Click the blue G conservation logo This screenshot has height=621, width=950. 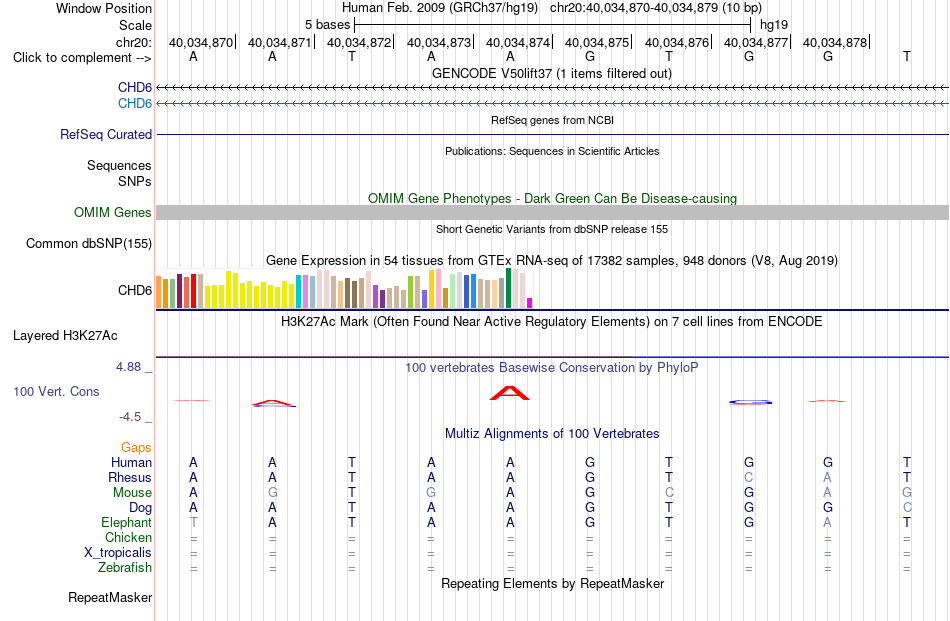pyautogui.click(x=750, y=402)
